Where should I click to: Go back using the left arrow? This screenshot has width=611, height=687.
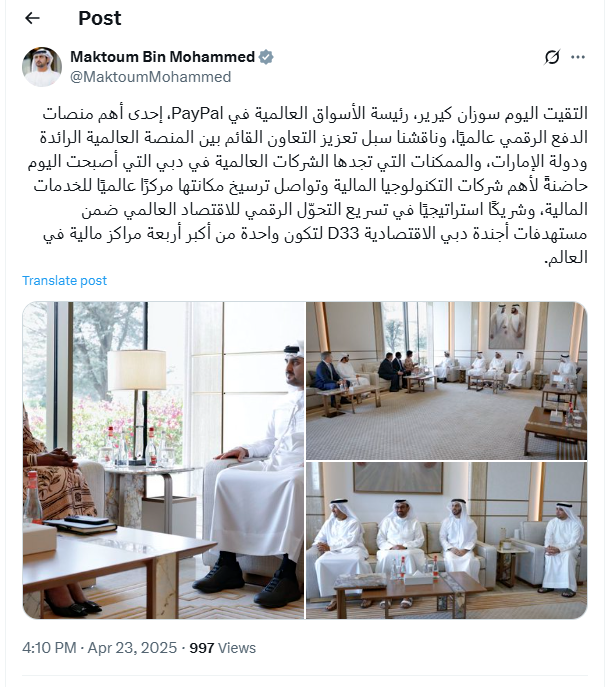pyautogui.click(x=32, y=18)
